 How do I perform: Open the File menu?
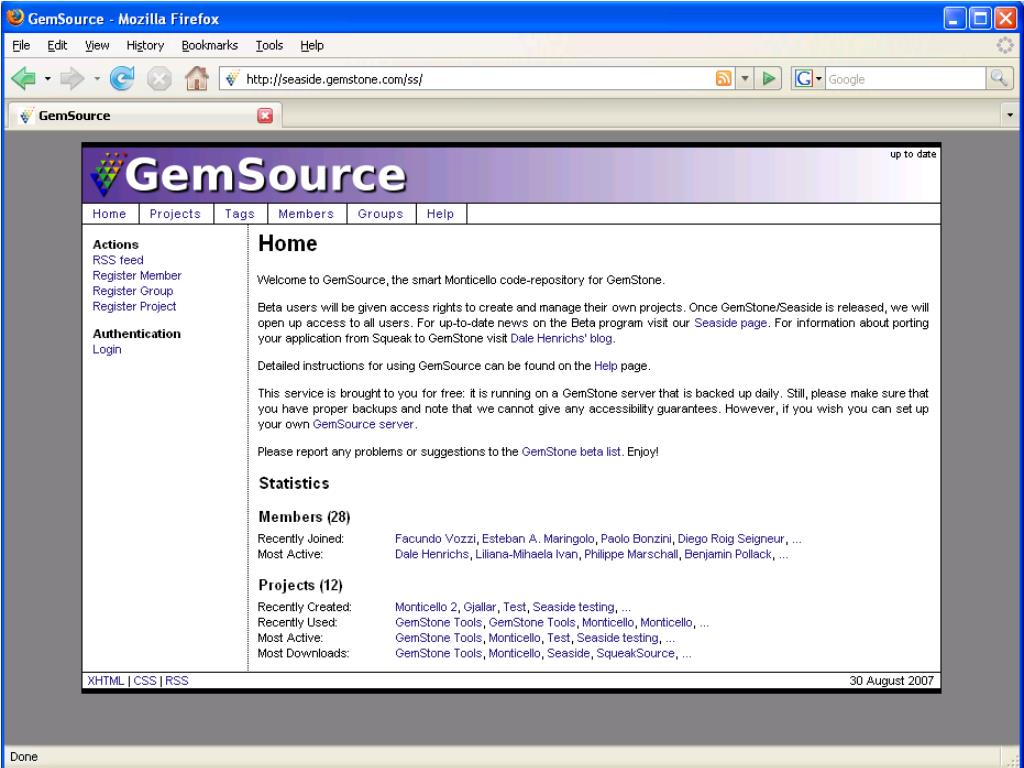click(x=21, y=45)
